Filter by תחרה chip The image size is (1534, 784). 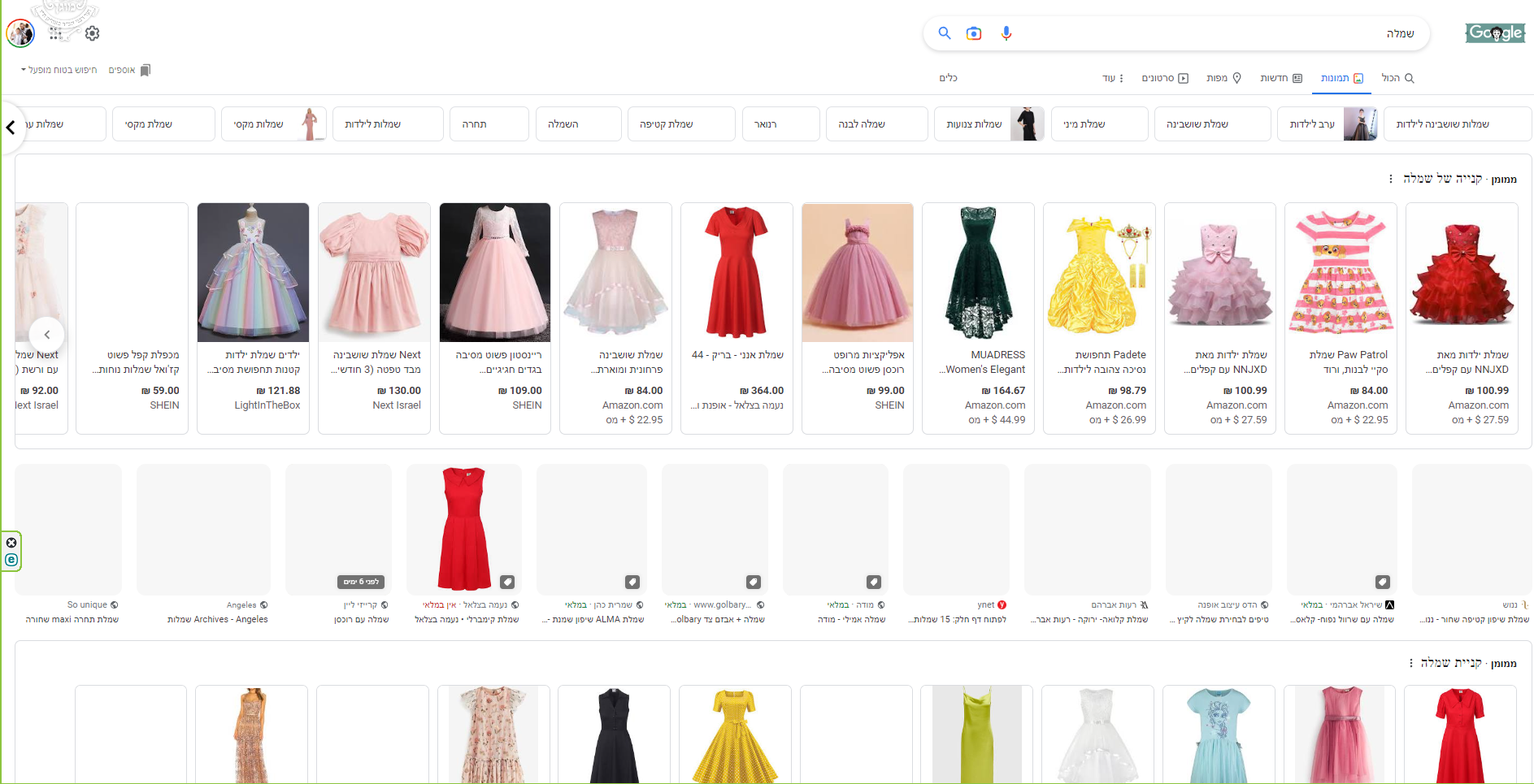[489, 124]
